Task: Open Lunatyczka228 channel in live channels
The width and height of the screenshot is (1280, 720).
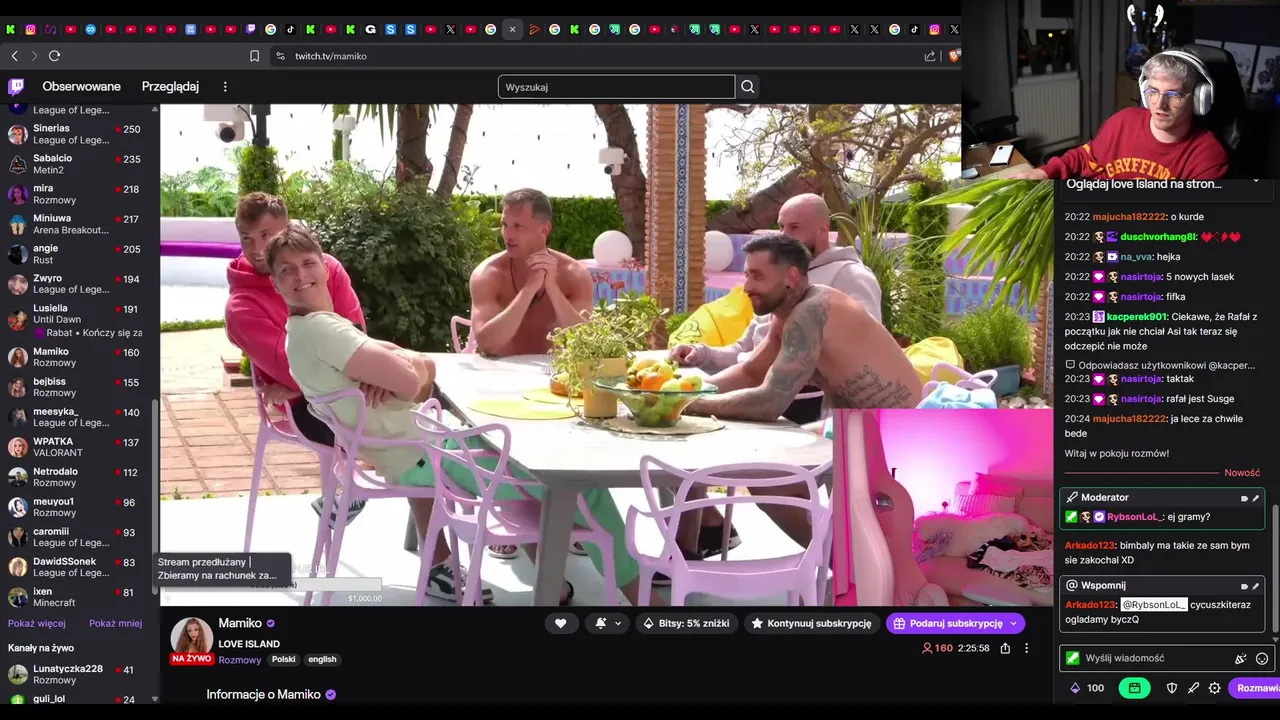Action: (75, 674)
